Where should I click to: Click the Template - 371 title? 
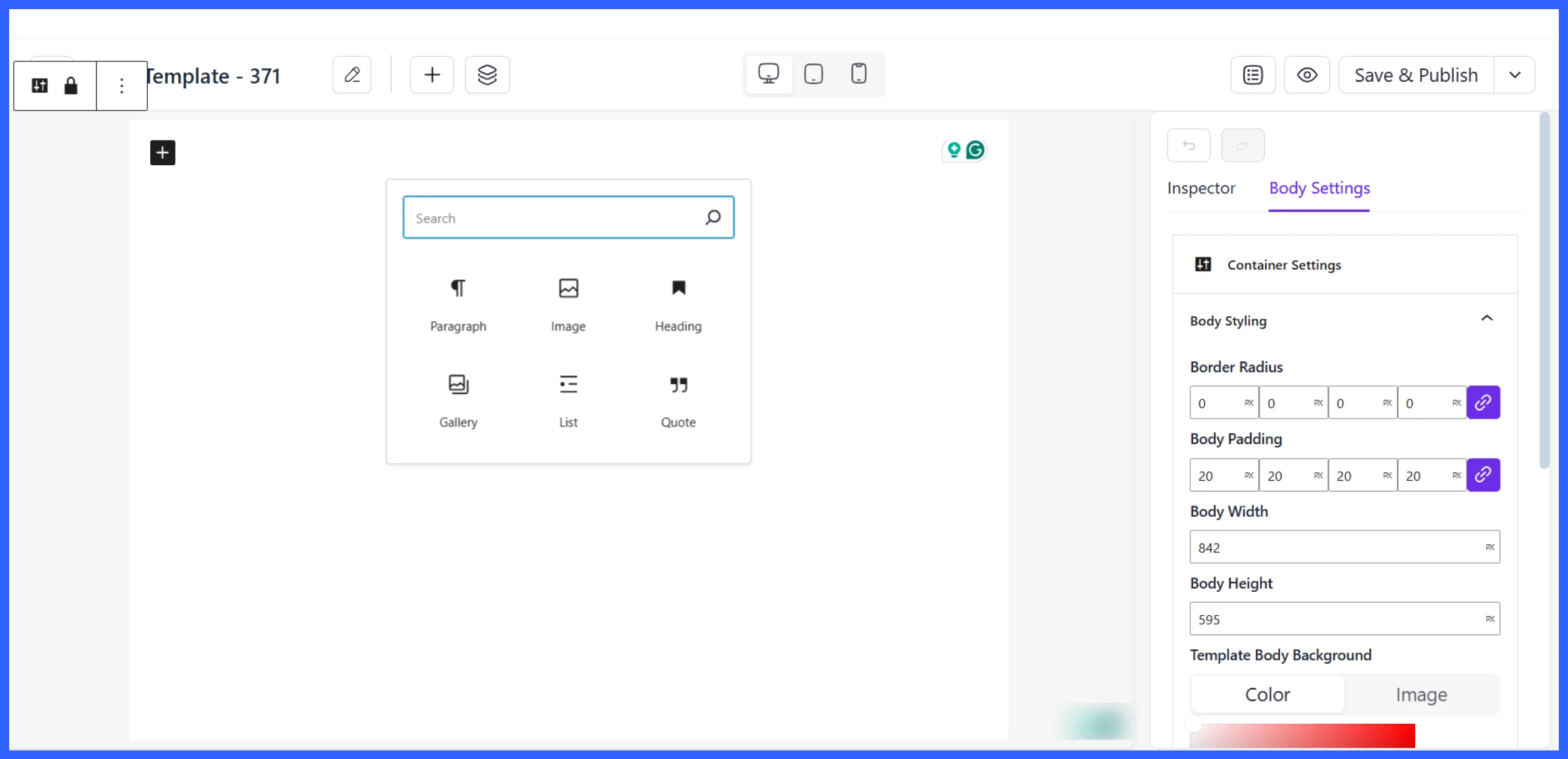coord(214,76)
